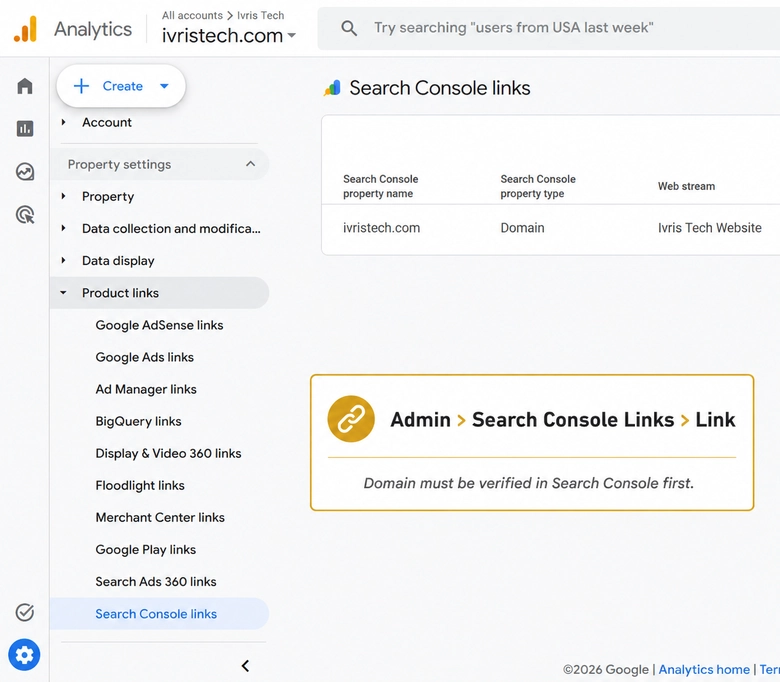Select Search Ads 360 links
This screenshot has width=780, height=682.
click(156, 582)
